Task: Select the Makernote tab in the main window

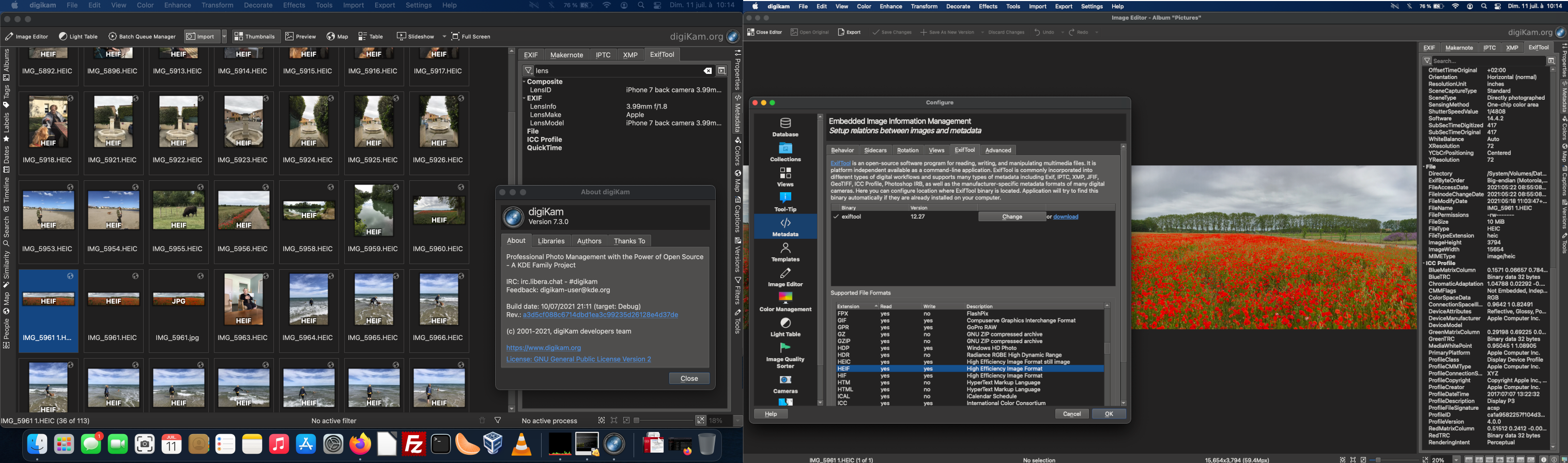Action: click(x=566, y=55)
